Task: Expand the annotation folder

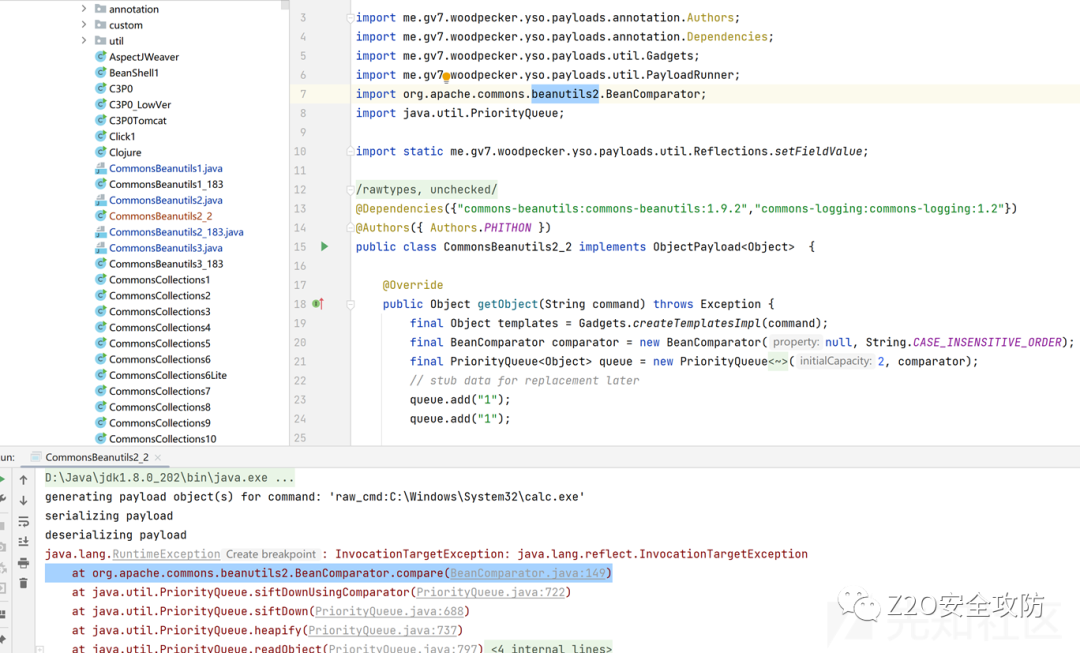Action: click(x=84, y=9)
